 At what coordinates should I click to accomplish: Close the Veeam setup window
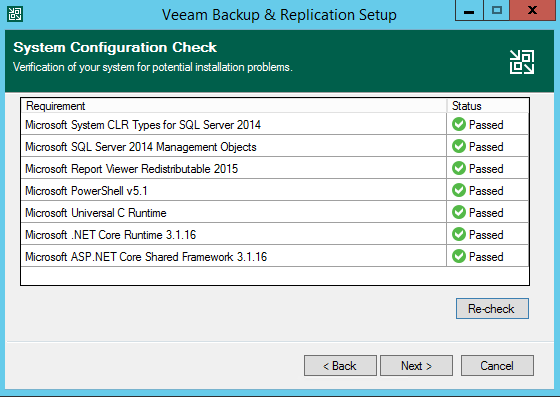click(x=532, y=10)
